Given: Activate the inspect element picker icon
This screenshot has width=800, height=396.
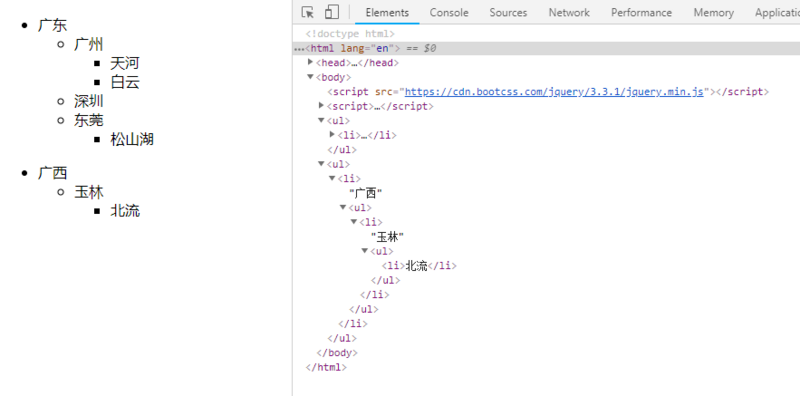Looking at the screenshot, I should [x=307, y=12].
